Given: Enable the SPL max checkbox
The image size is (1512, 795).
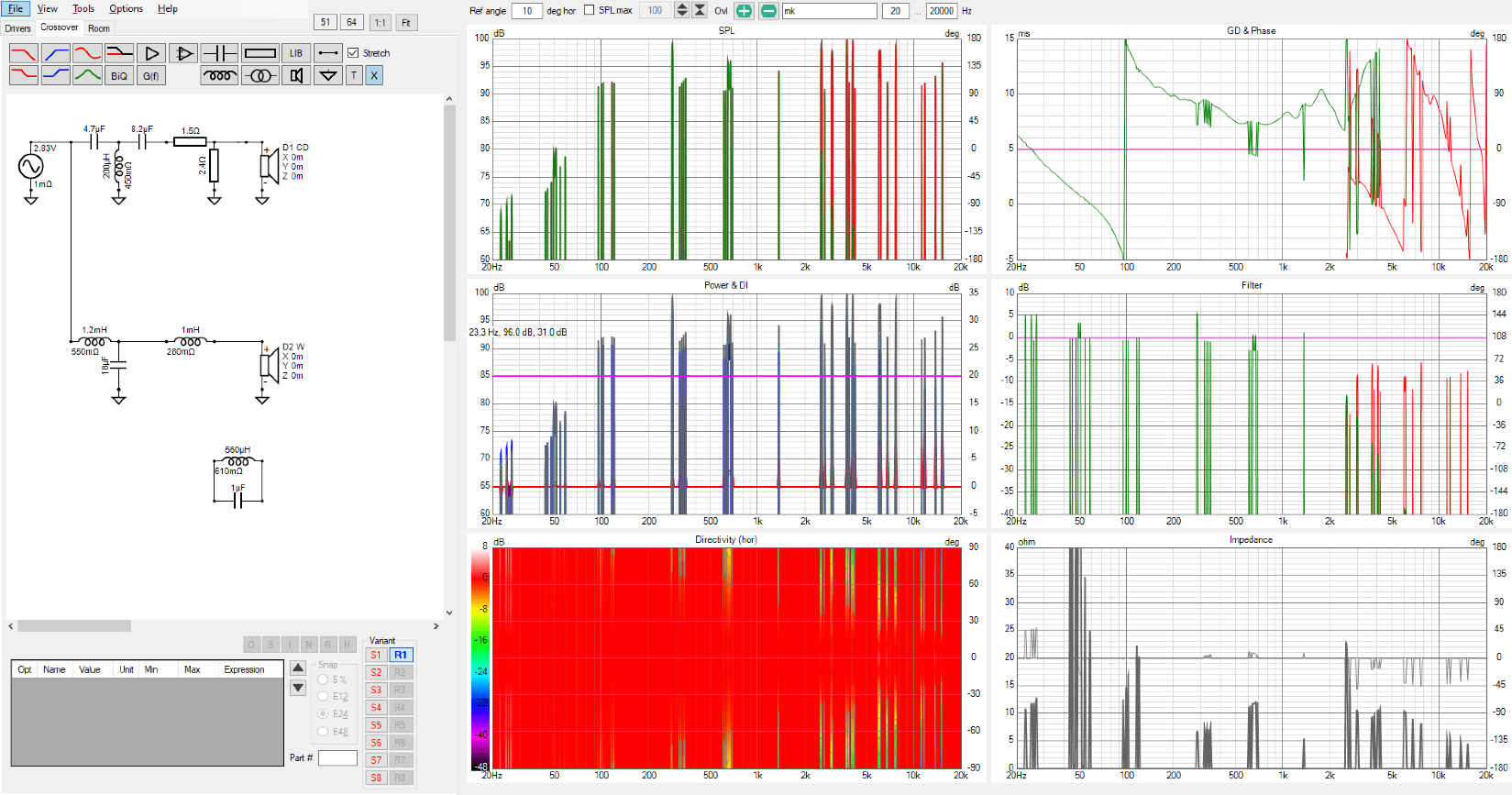Looking at the screenshot, I should (589, 10).
